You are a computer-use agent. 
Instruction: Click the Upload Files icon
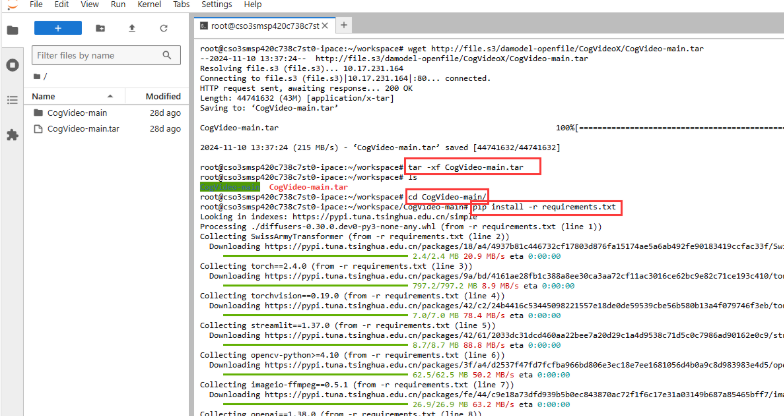click(132, 28)
